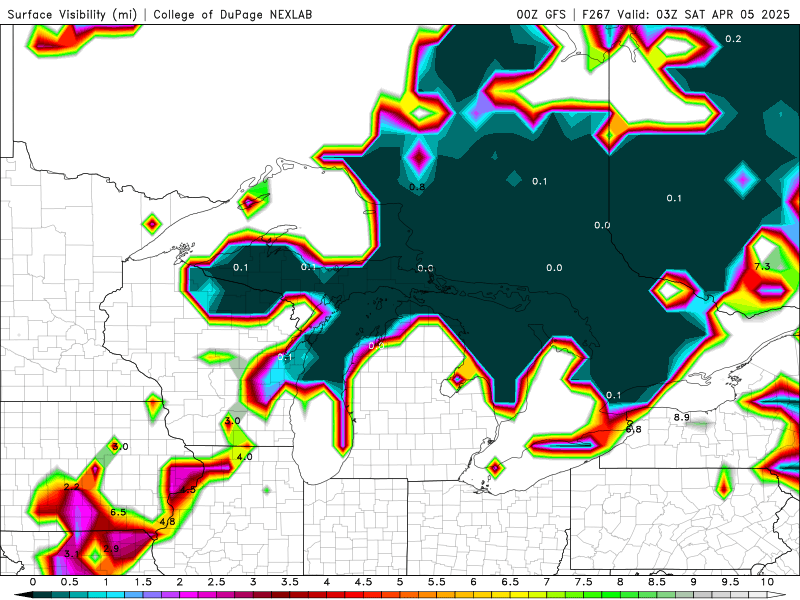
Task: Click the 10 tick label on the color scale
Action: pos(767,582)
